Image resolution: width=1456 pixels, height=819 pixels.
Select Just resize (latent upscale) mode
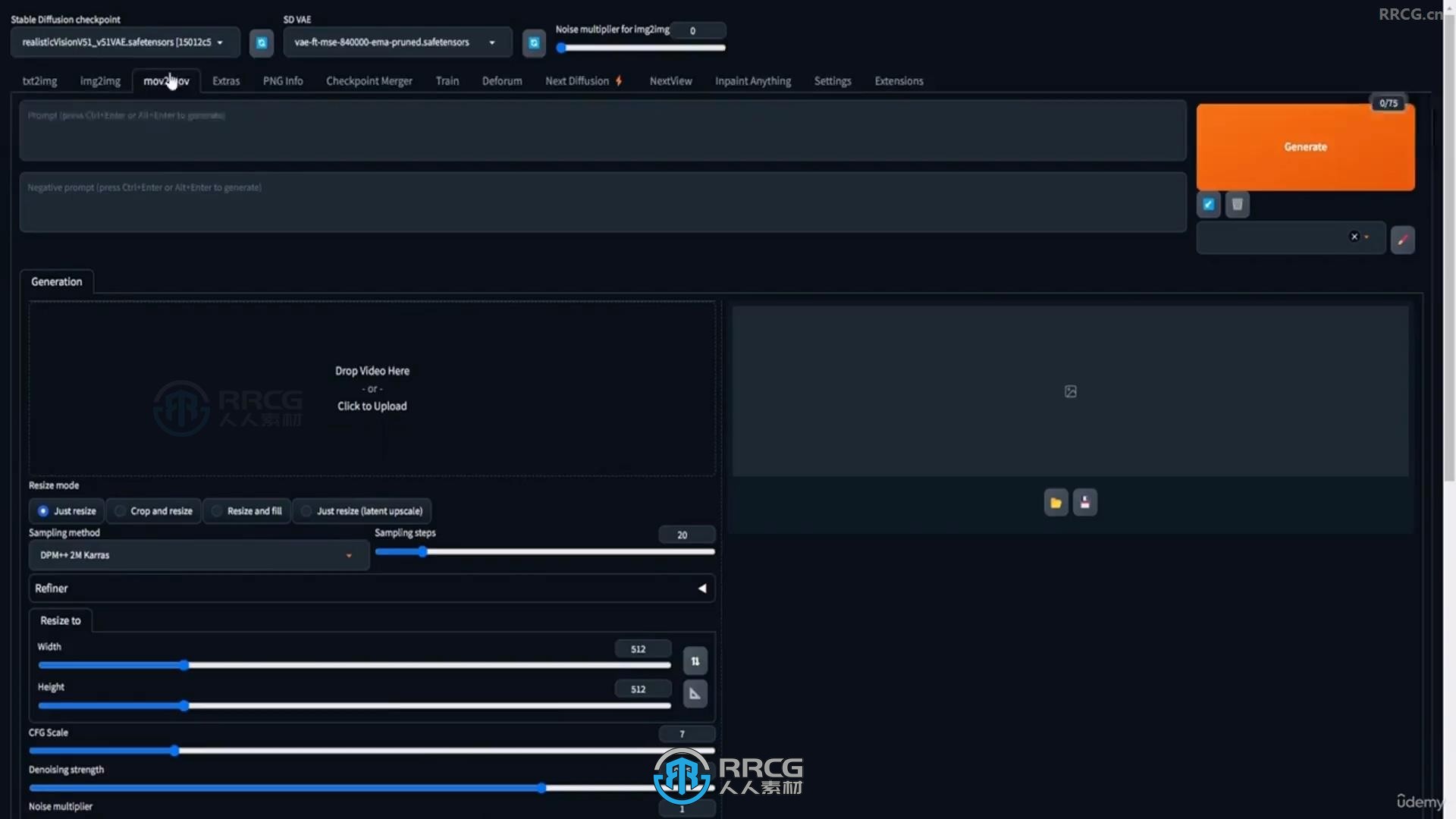coord(362,511)
